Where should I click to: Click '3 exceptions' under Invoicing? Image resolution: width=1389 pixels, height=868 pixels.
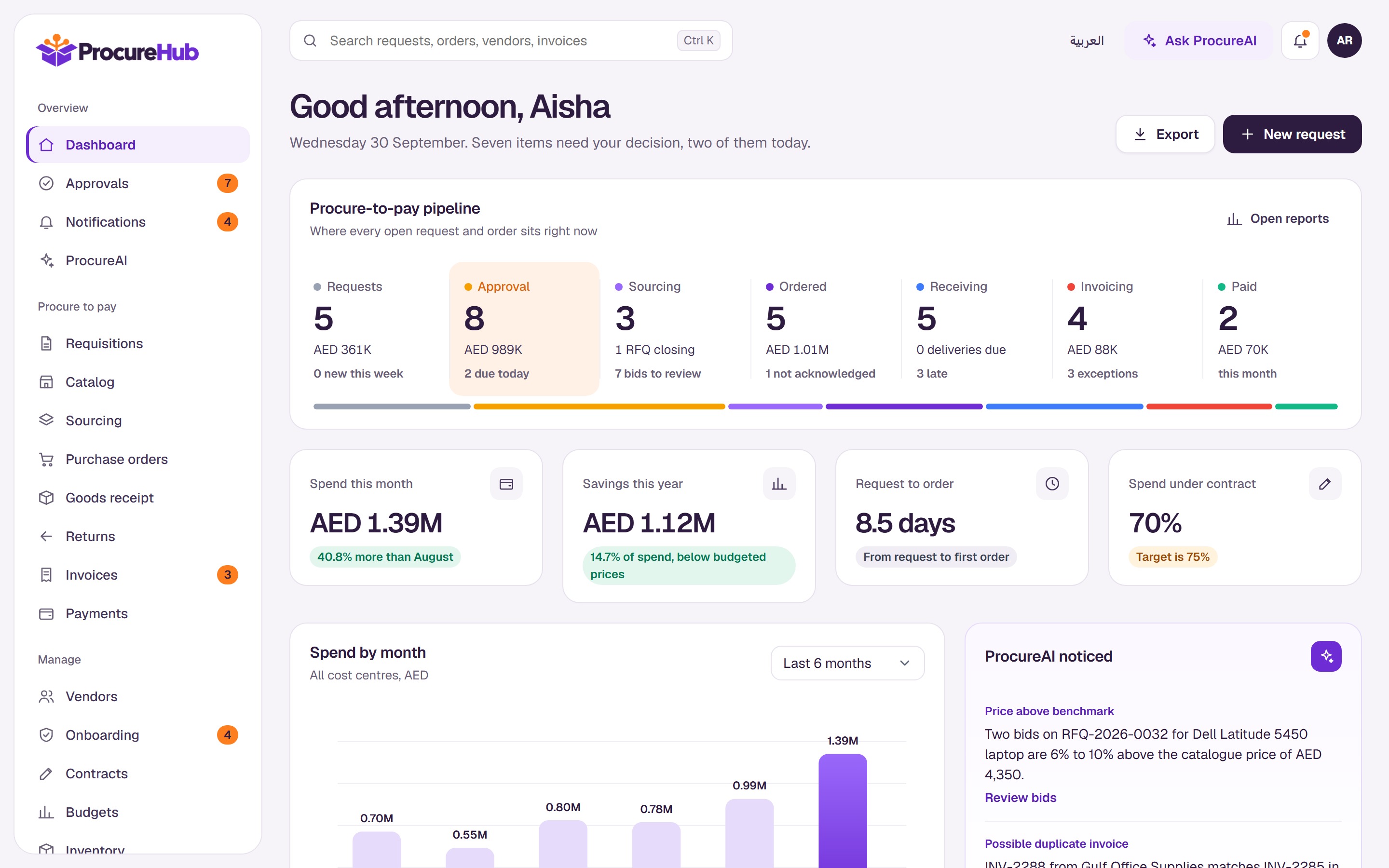1102,374
